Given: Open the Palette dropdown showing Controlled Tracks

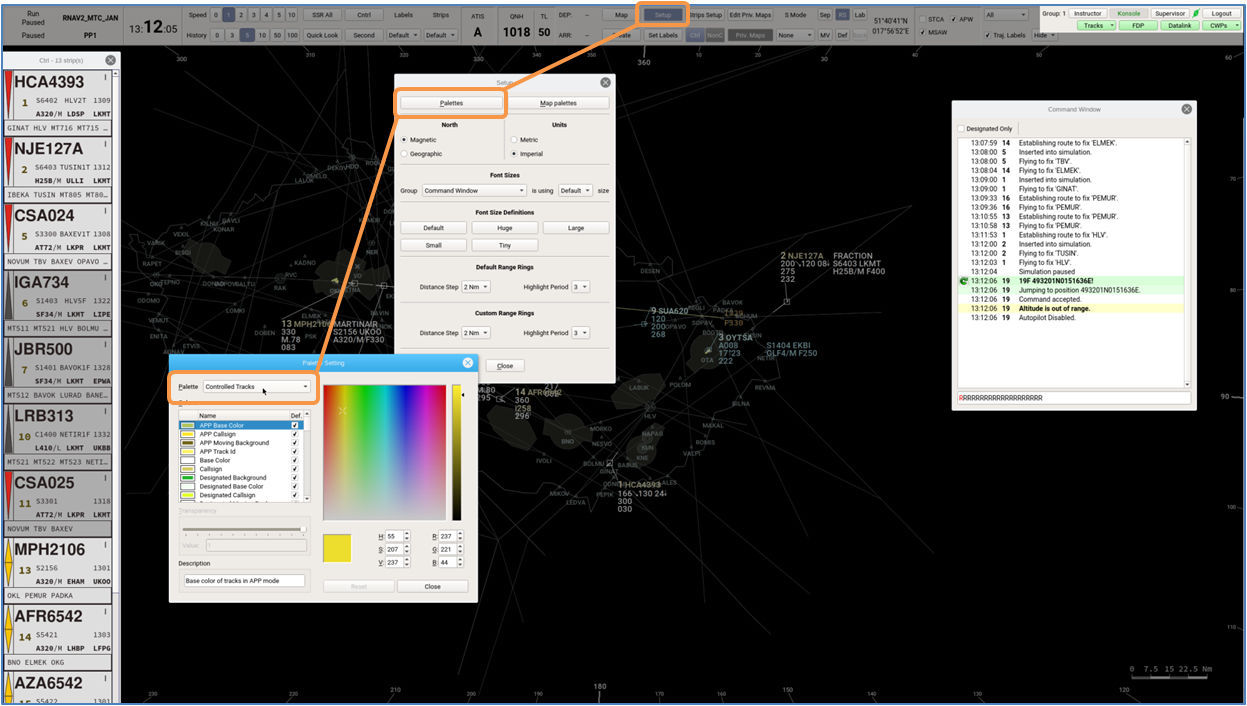Looking at the screenshot, I should tap(258, 386).
